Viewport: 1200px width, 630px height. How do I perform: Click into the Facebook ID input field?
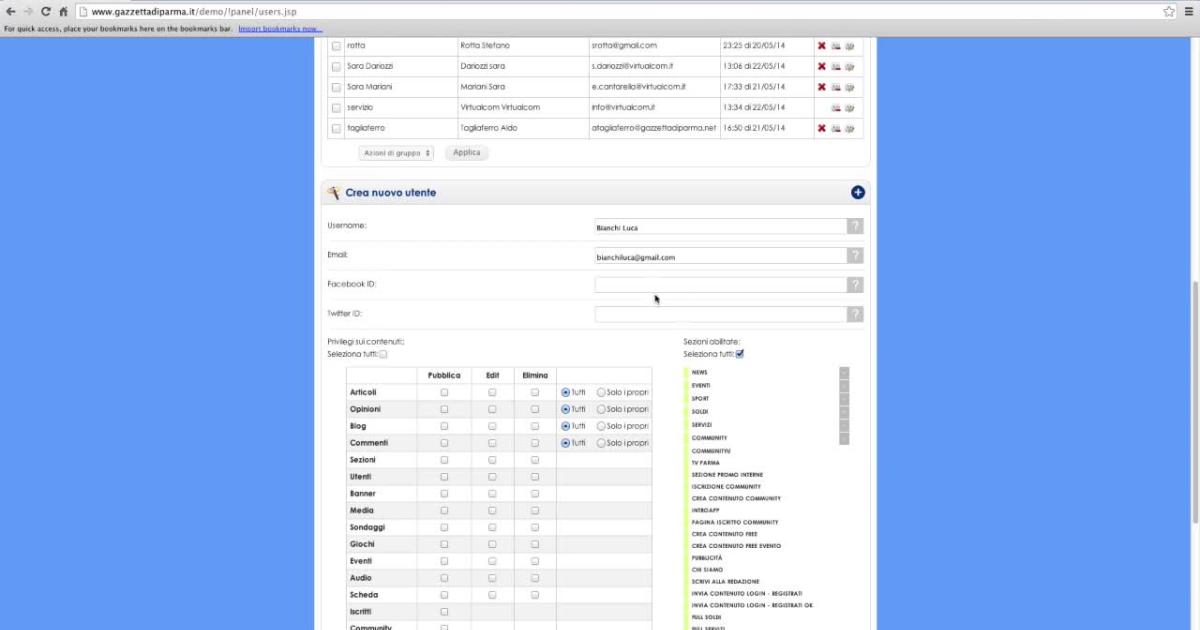[720, 285]
